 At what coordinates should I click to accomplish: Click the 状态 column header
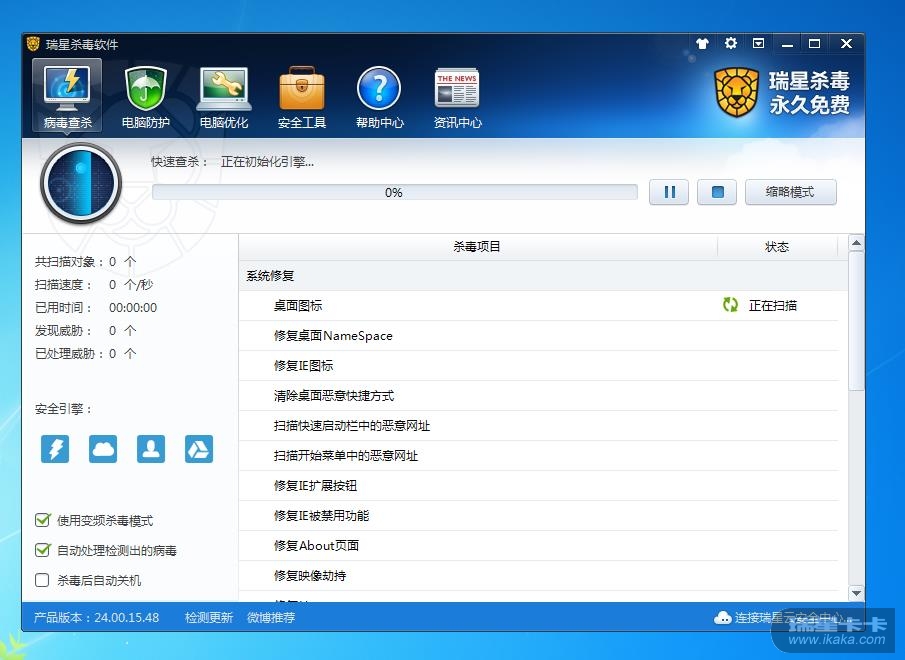(x=777, y=247)
